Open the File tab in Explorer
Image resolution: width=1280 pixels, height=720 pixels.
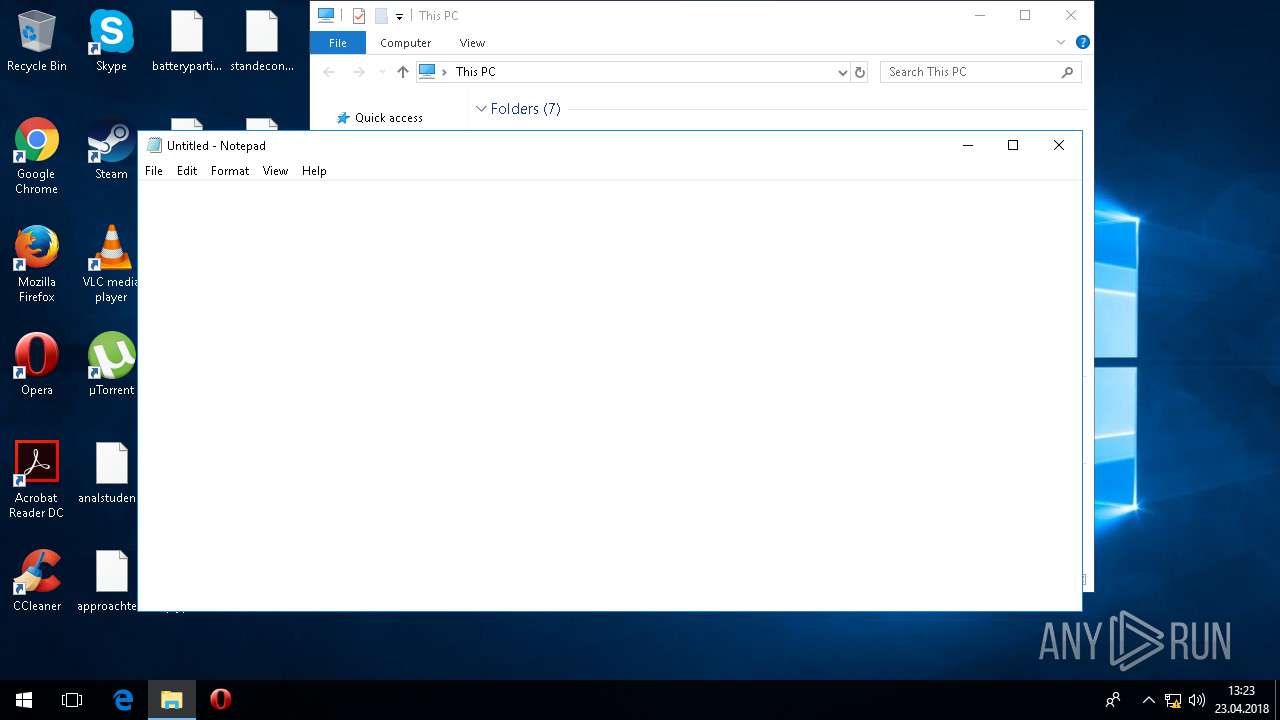338,43
